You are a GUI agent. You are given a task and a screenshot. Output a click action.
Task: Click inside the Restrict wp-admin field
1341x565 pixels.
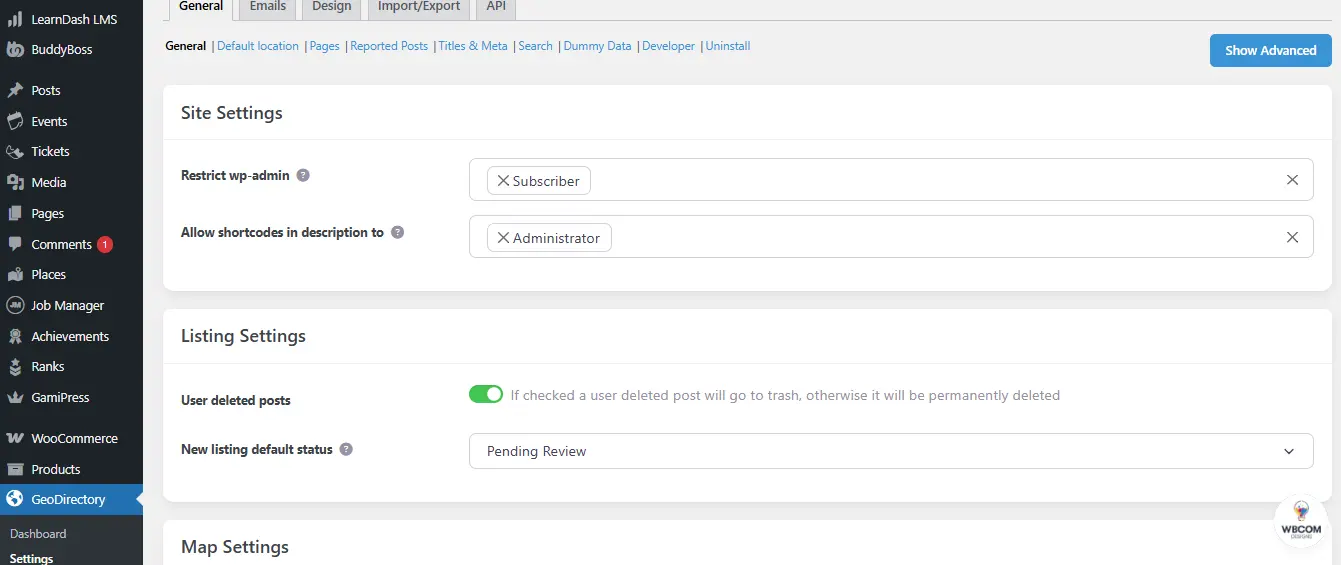pyautogui.click(x=891, y=180)
